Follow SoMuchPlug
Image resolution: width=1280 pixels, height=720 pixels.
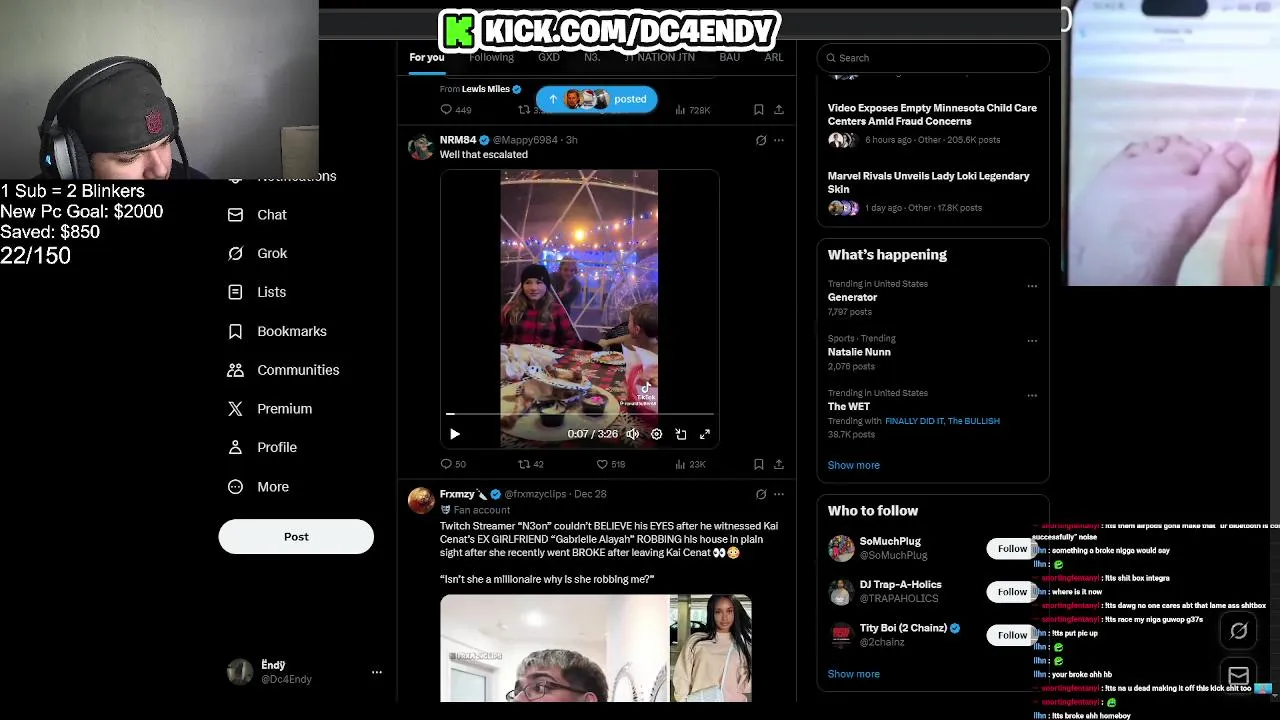coord(1012,548)
